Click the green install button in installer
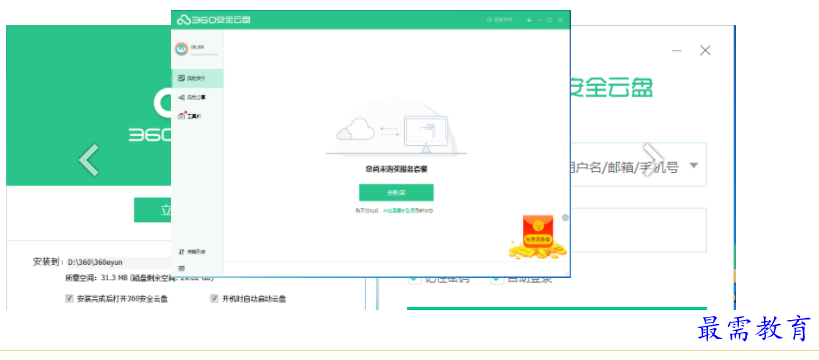Image resolution: width=819 pixels, height=360 pixels. [153, 210]
